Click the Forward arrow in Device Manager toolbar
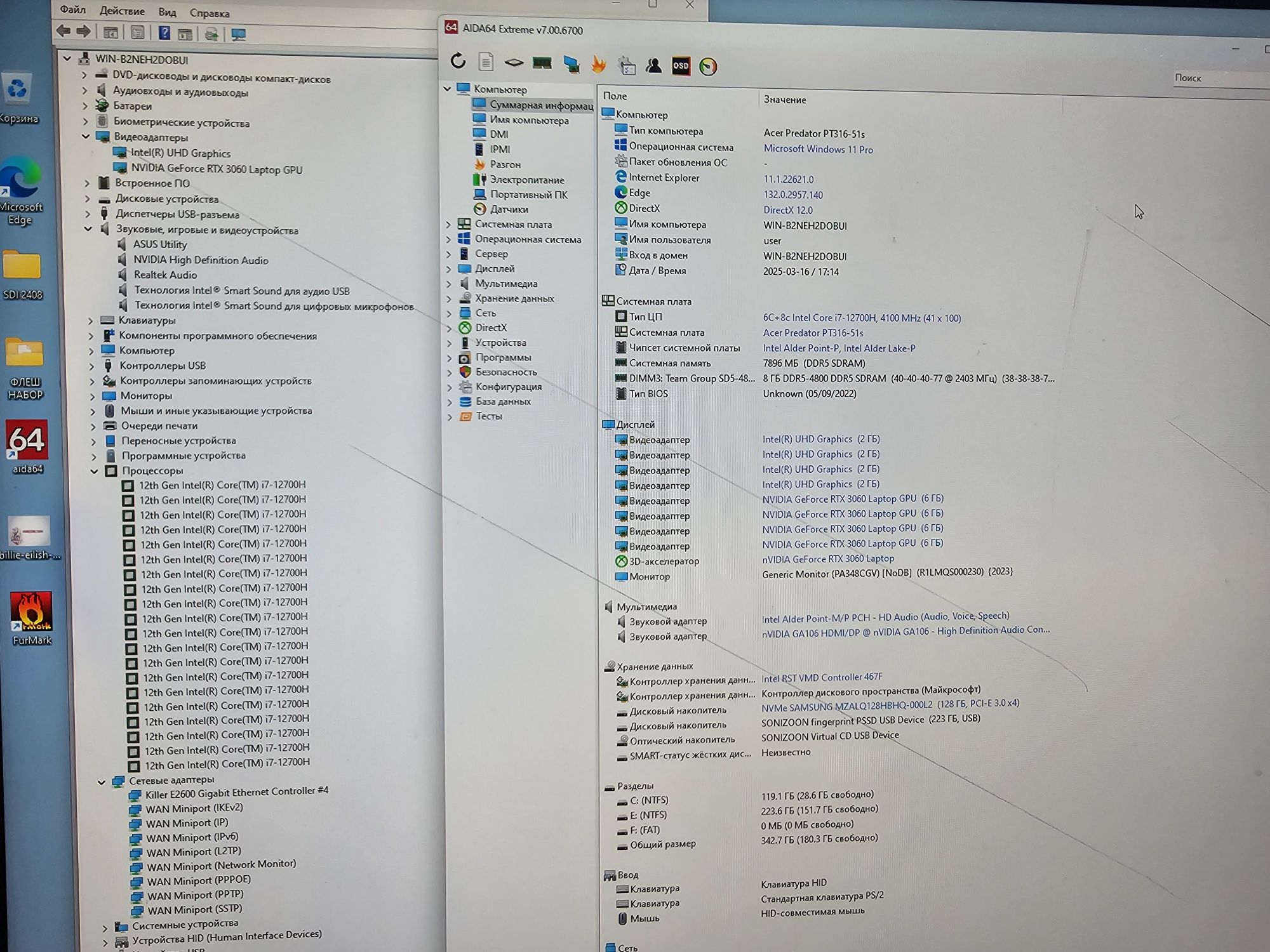Viewport: 1270px width, 952px height. coord(84,31)
